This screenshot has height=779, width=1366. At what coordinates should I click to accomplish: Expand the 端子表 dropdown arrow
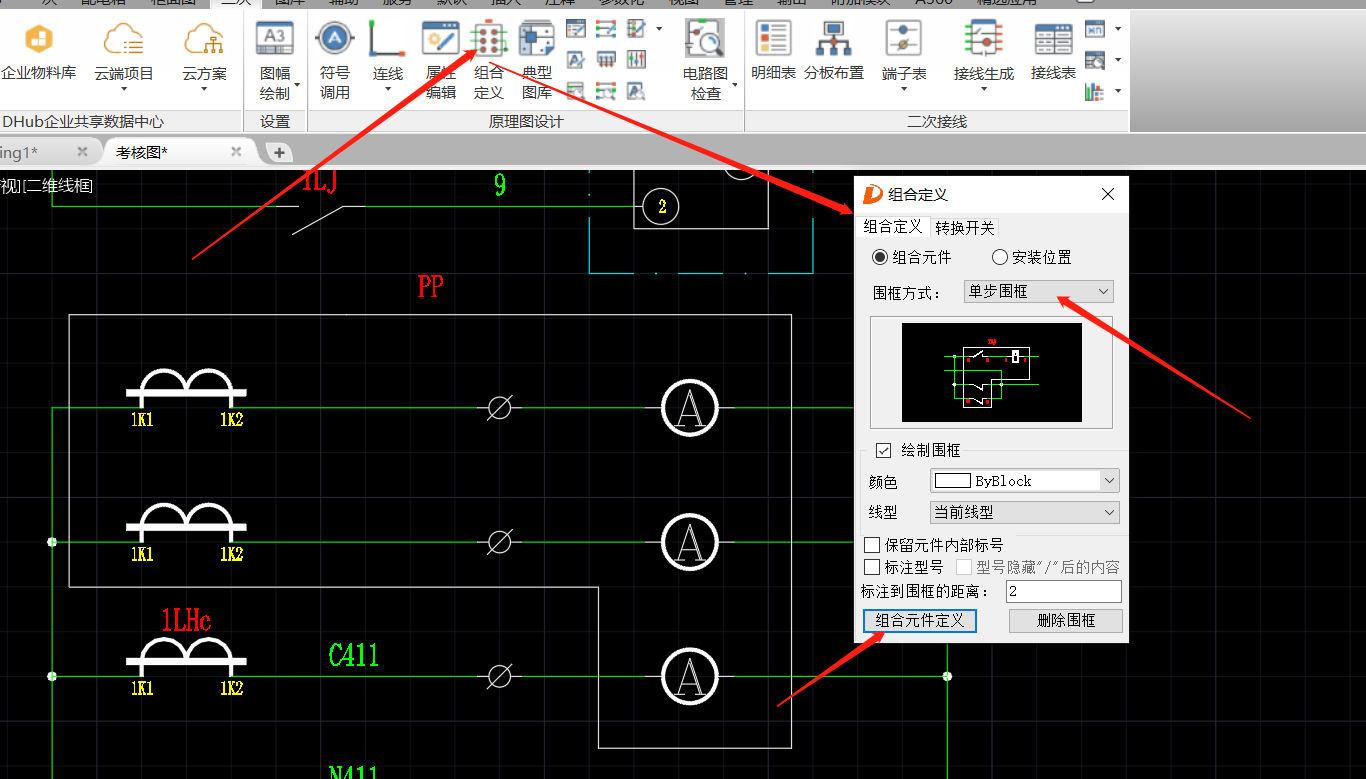(904, 90)
